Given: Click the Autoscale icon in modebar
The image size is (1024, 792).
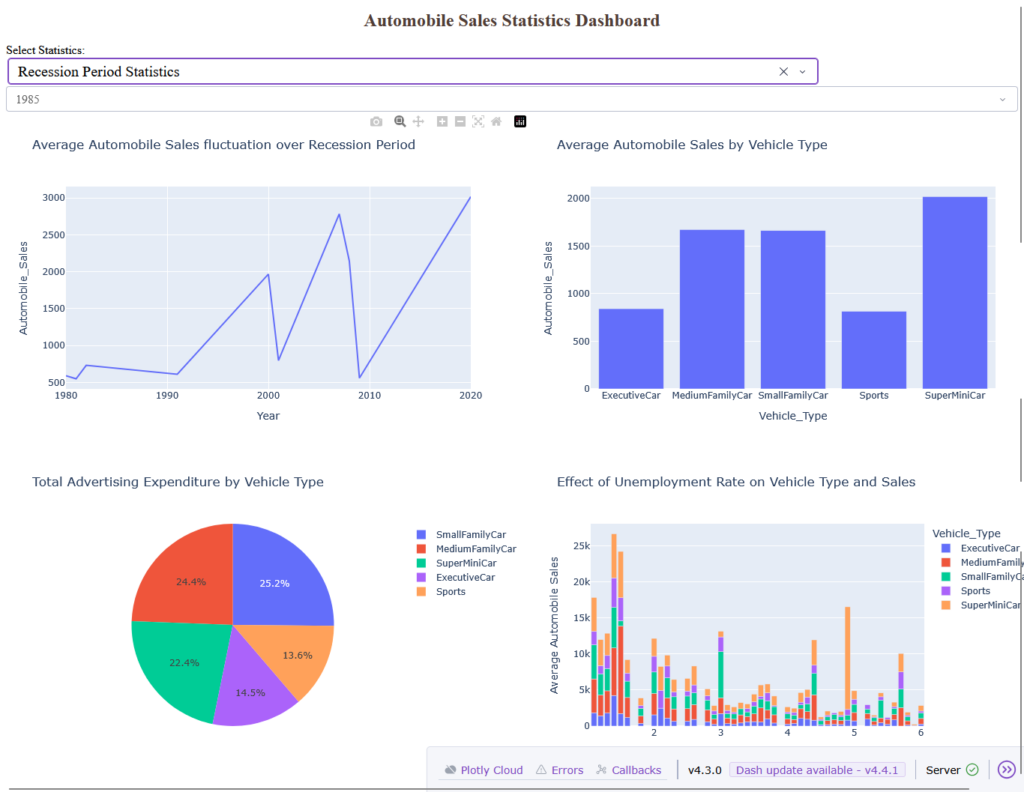Looking at the screenshot, I should [x=478, y=121].
